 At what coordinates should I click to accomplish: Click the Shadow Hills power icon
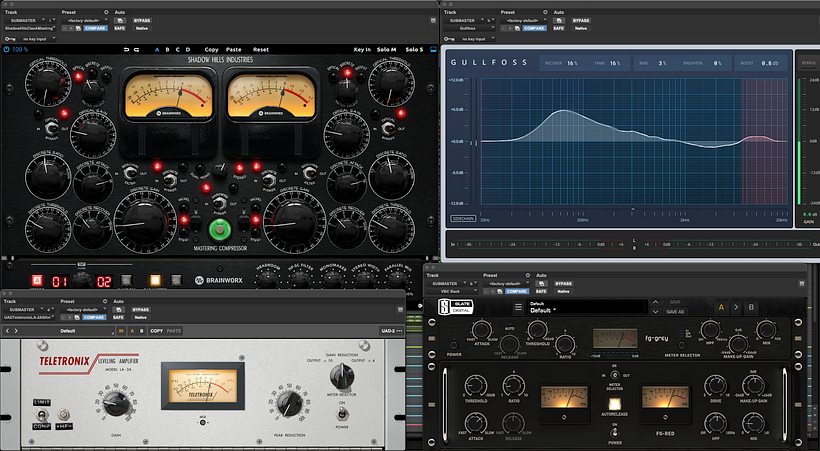[8, 49]
